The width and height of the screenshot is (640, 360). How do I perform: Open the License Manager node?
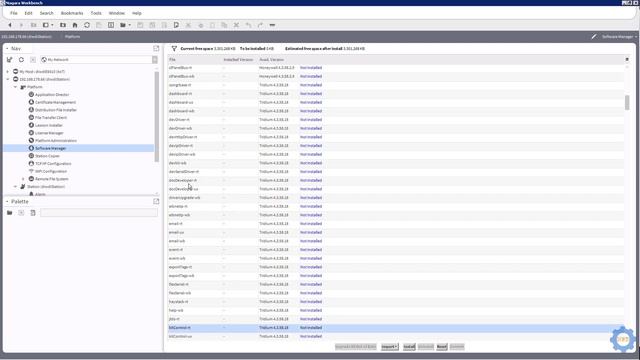pos(49,133)
